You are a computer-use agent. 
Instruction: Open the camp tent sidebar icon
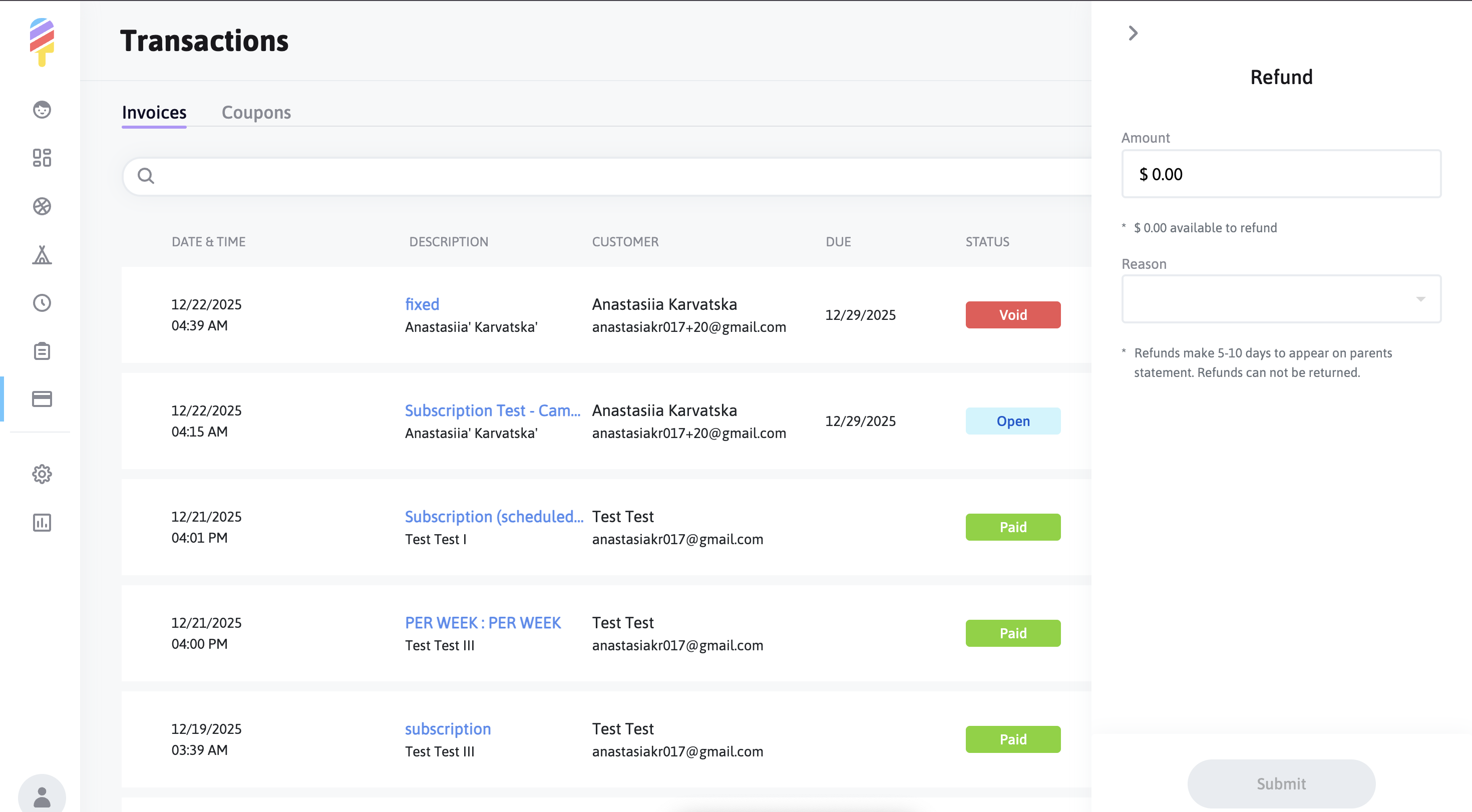(42, 255)
